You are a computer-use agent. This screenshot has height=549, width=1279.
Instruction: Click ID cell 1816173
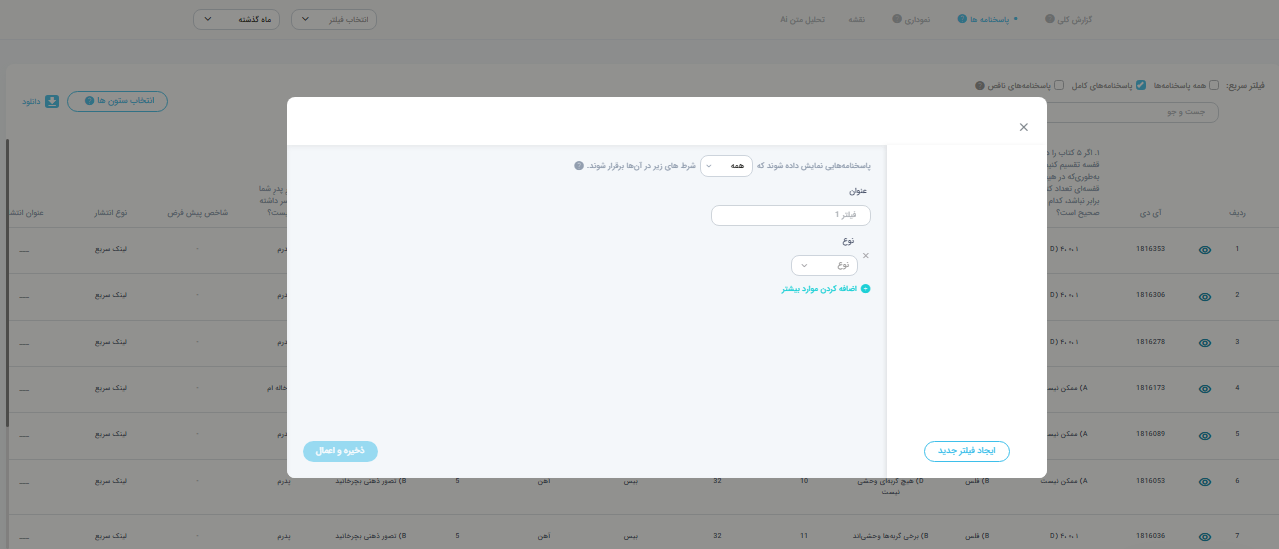(1151, 388)
